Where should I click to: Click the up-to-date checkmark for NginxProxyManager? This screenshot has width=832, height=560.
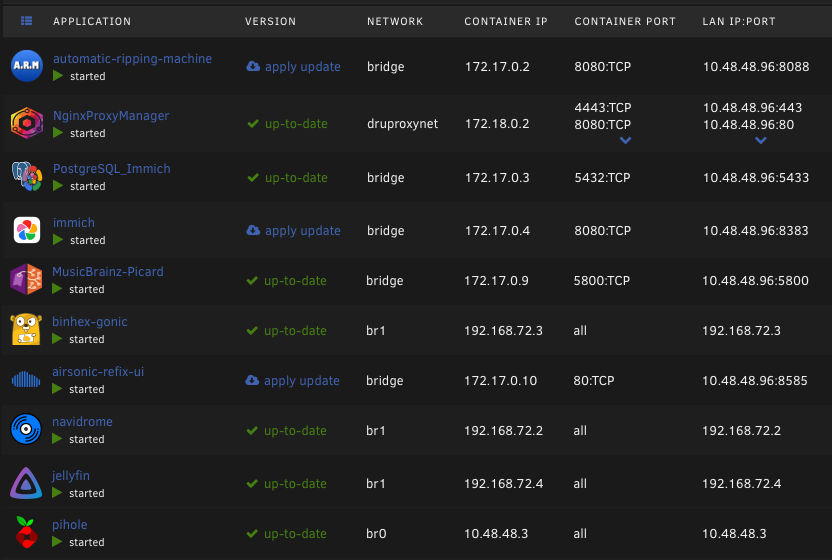[253, 124]
